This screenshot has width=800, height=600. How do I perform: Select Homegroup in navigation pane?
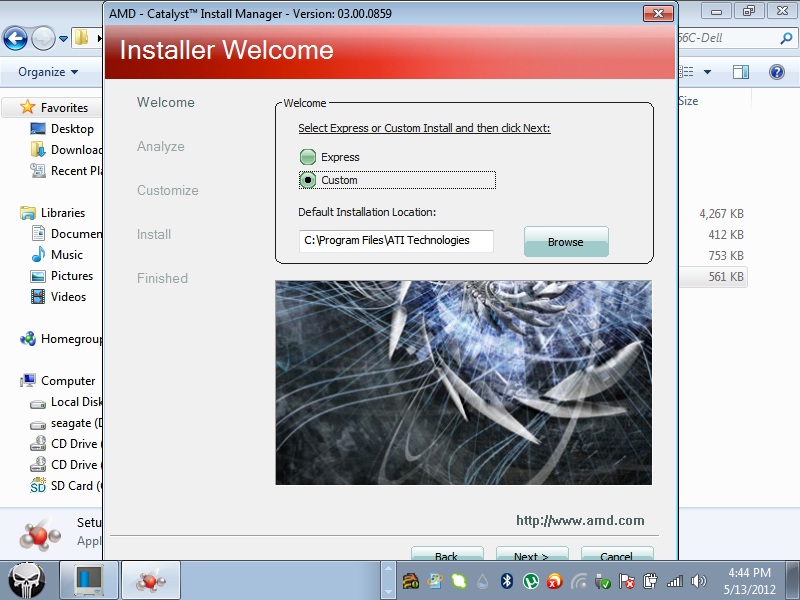point(61,339)
